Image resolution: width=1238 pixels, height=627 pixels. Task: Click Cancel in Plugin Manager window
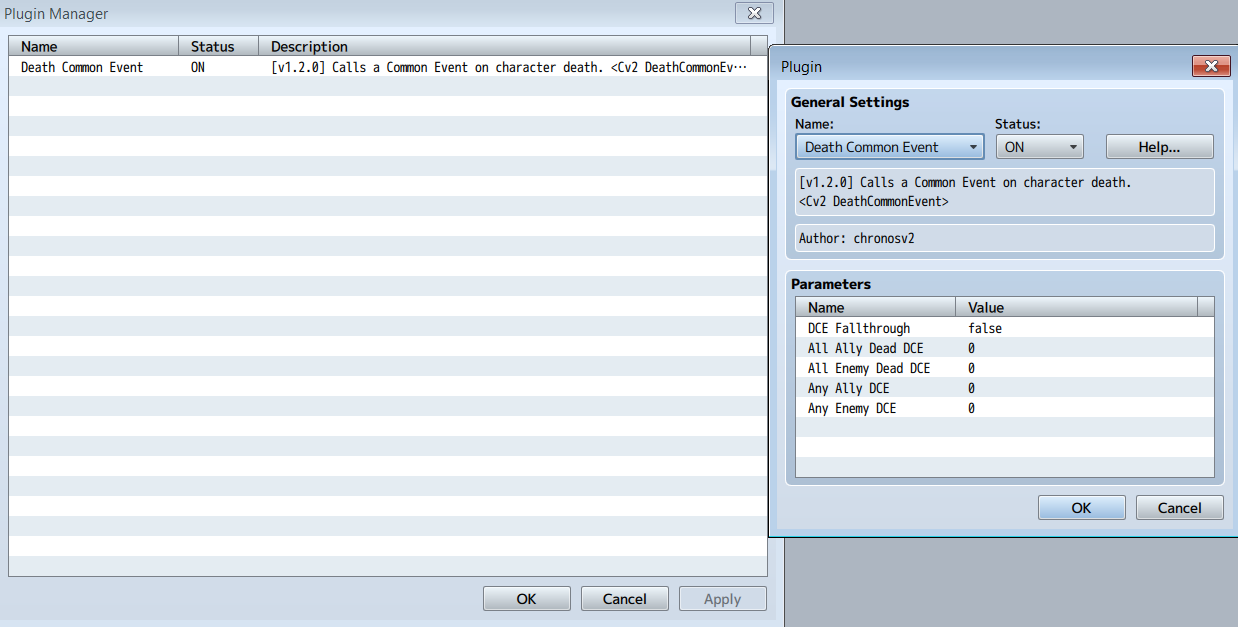tap(624, 599)
